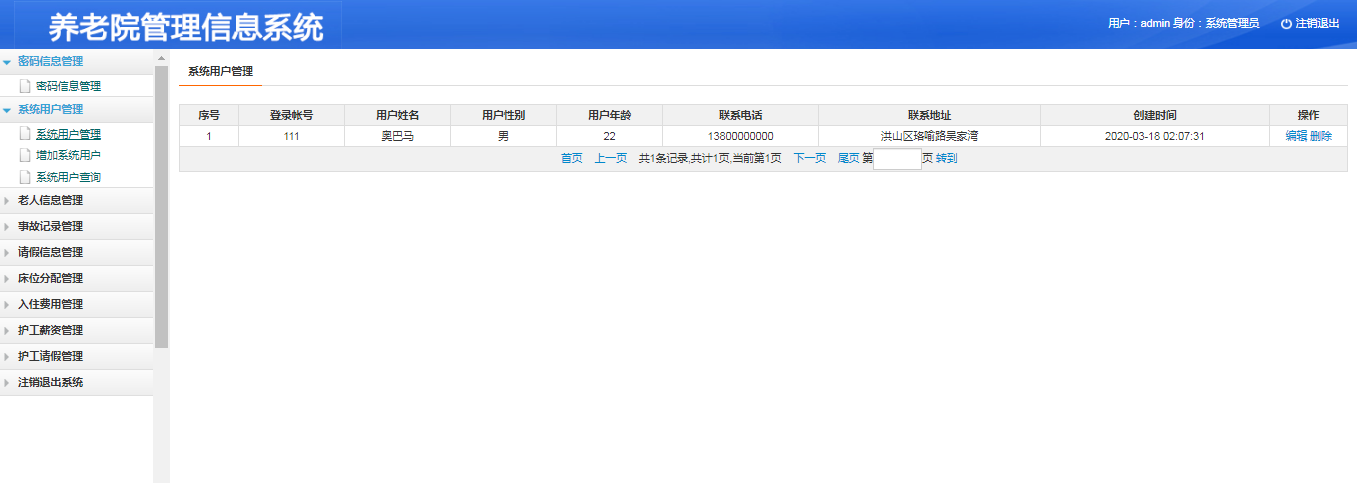Expand the 请假信息管理 section

pyautogui.click(x=77, y=252)
